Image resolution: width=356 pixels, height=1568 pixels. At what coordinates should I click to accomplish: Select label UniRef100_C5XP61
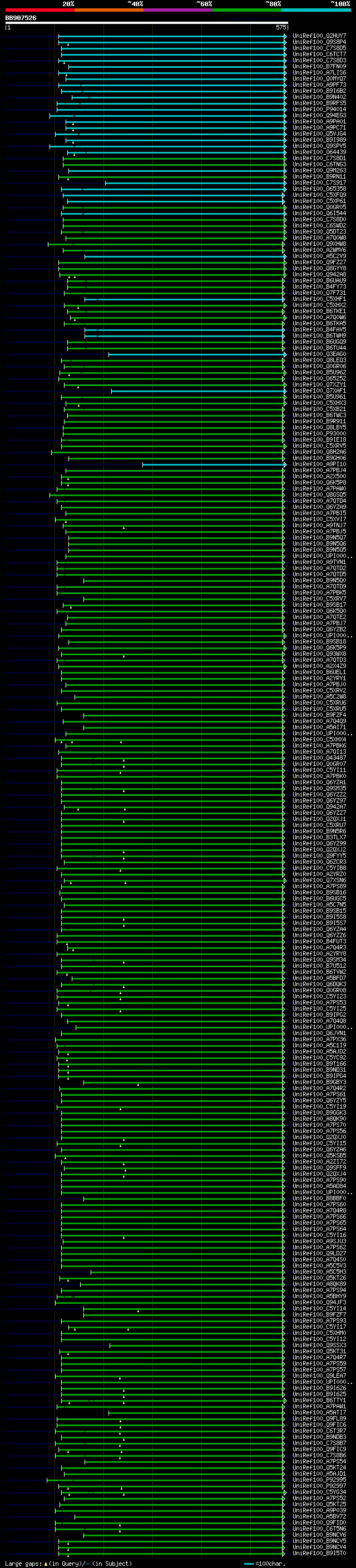319,201
